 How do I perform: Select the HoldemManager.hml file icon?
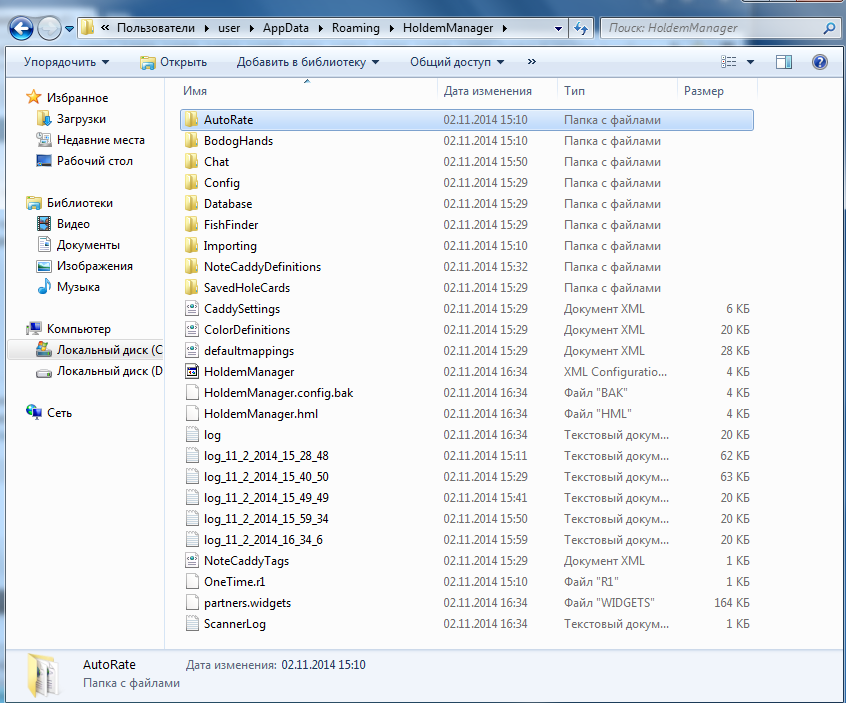[x=192, y=414]
